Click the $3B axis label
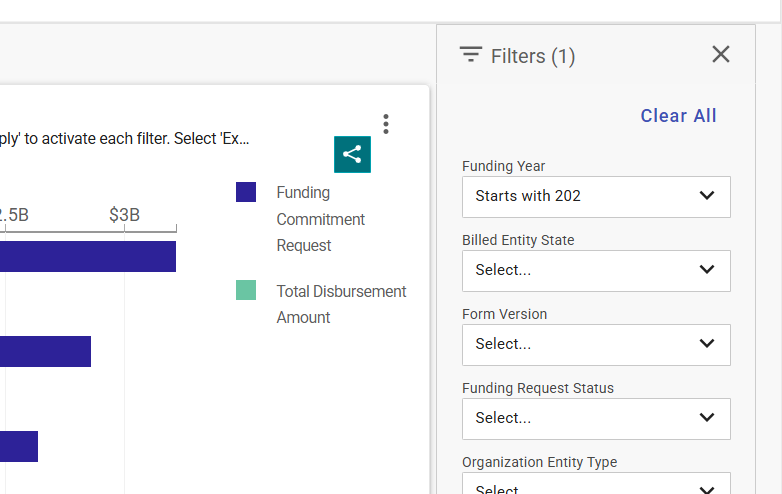The image size is (782, 494). [124, 215]
